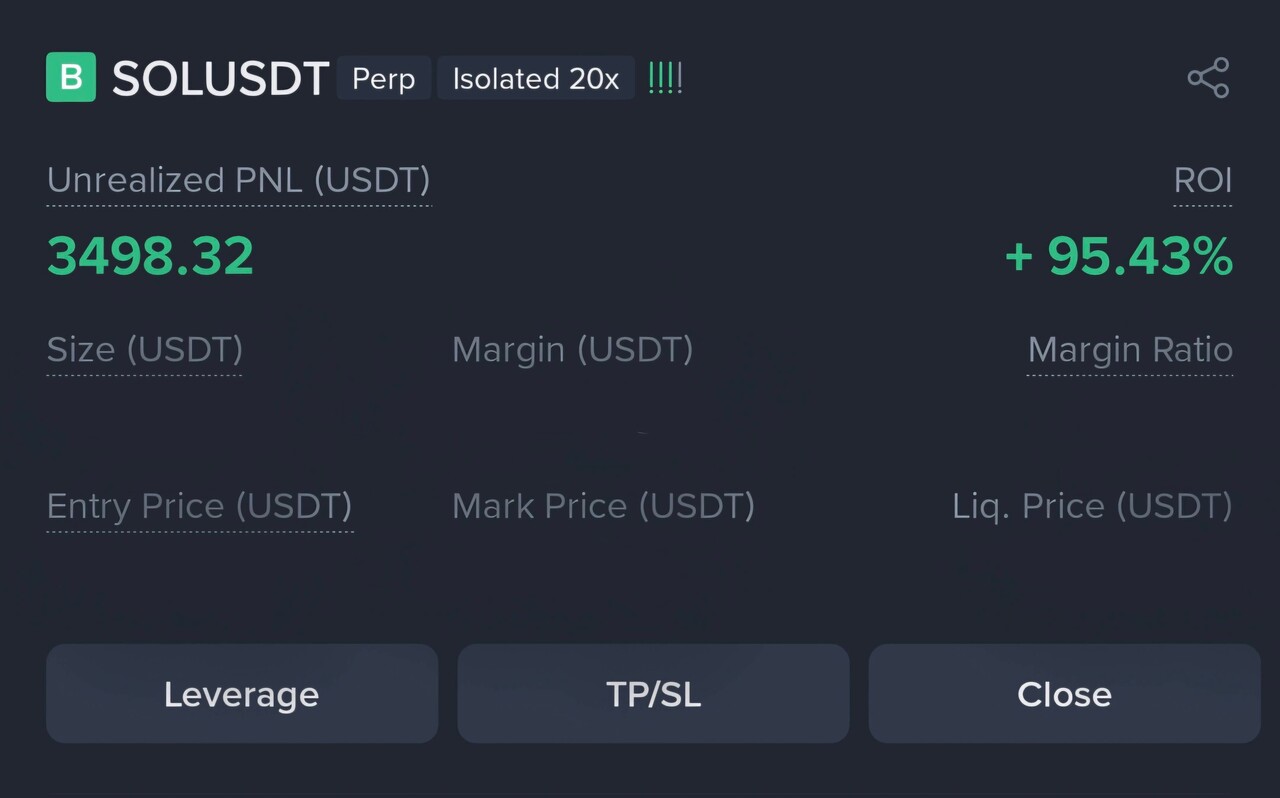Tap the Isolated 20x margin mode tag
The image size is (1280, 798).
point(536,79)
